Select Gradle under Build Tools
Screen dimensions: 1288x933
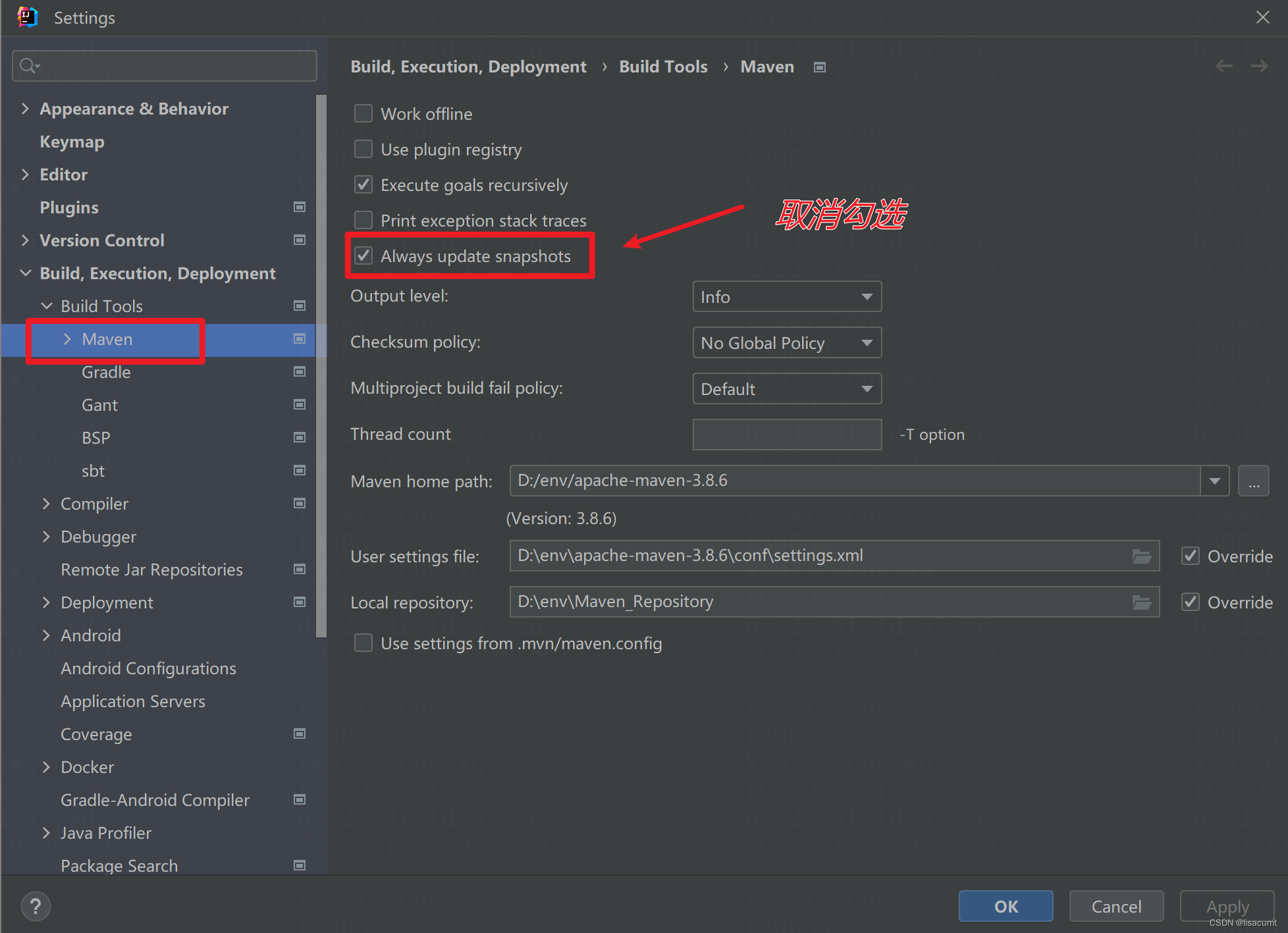(x=106, y=372)
